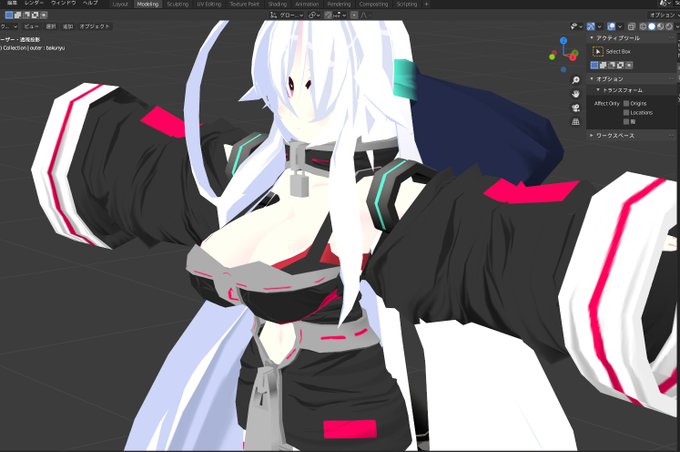Open the 追加 menu in viewport header
Viewport: 680px width, 452px height.
coord(68,26)
